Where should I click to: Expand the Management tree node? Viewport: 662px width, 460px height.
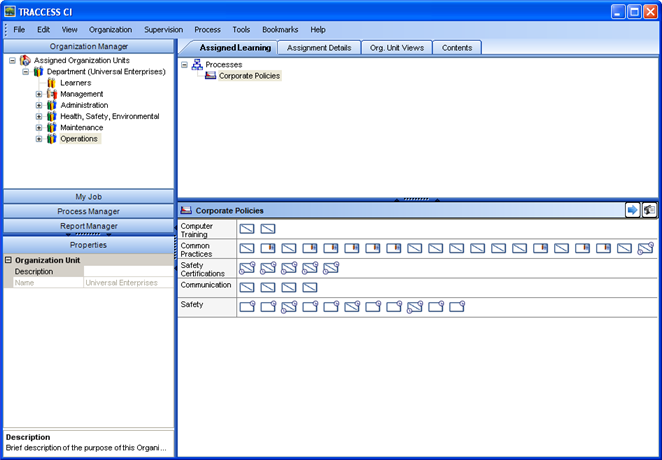(x=39, y=94)
